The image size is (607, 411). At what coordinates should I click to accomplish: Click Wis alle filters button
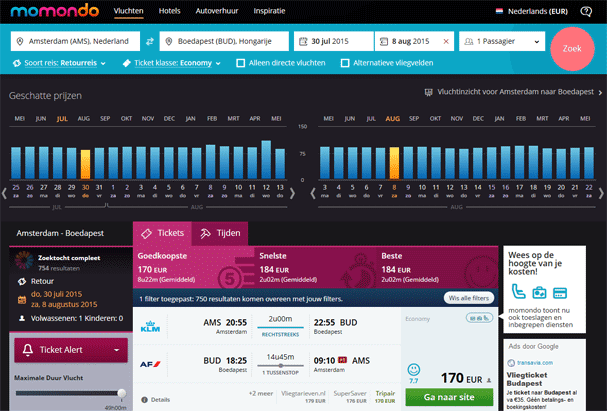coord(469,298)
